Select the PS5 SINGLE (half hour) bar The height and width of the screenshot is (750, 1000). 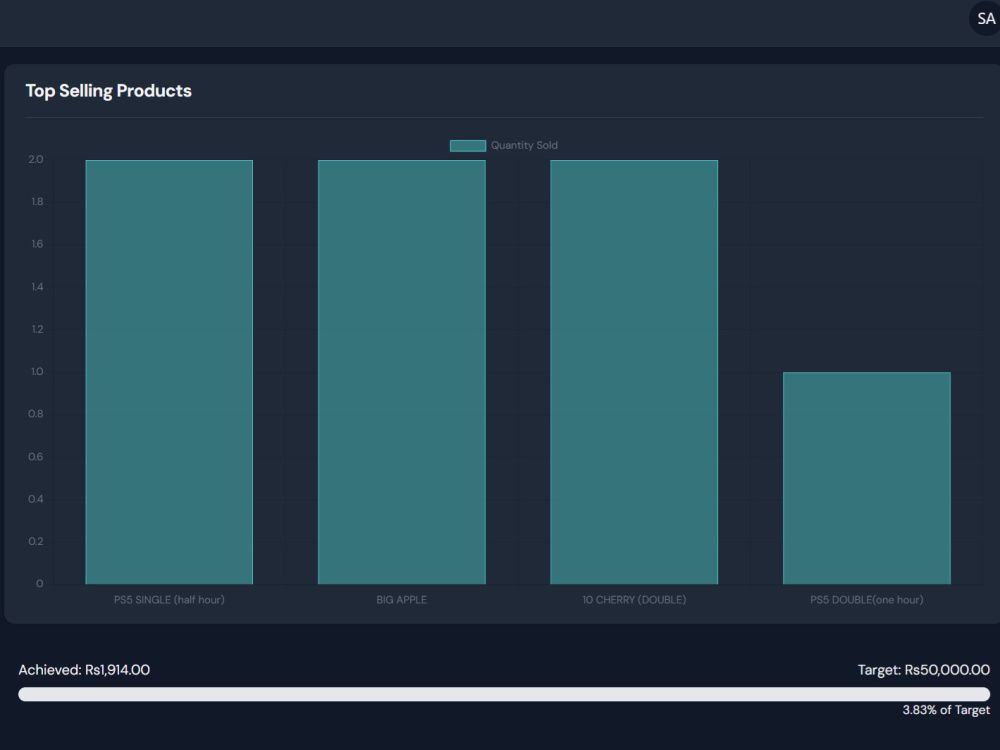169,372
